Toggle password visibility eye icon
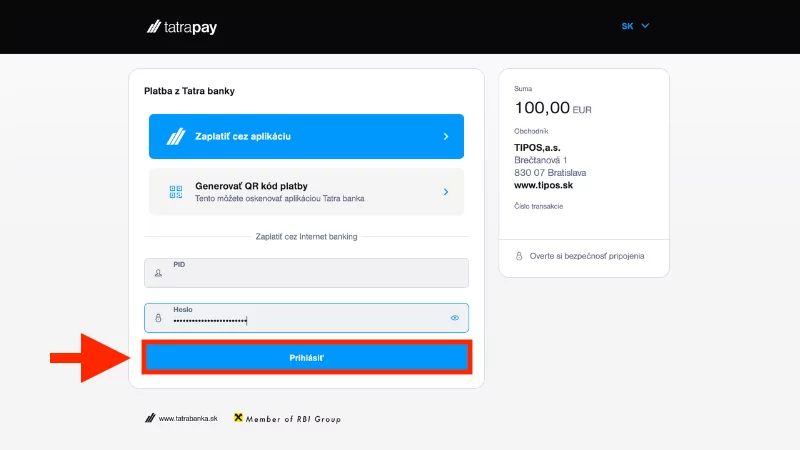Viewport: 800px width, 450px height. coord(455,318)
